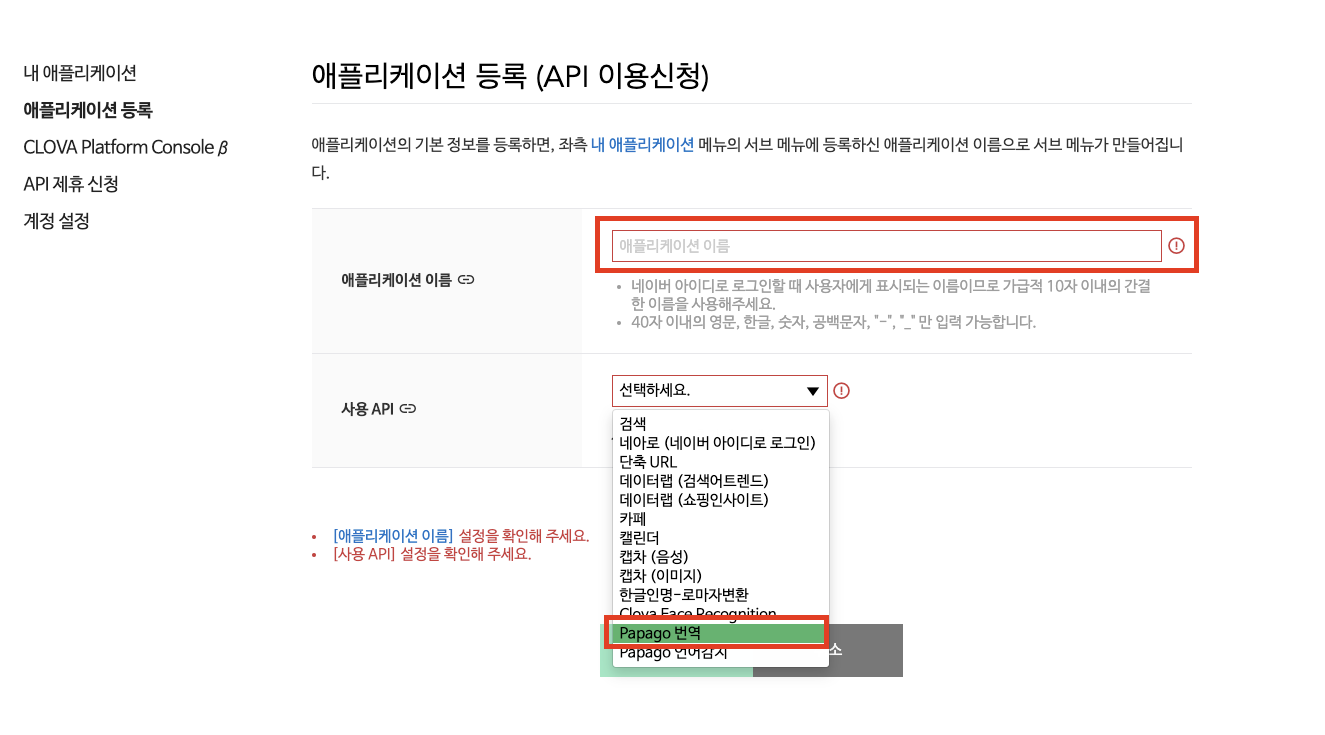Select 캡차 (이미지) option
The image size is (1325, 735).
pos(720,576)
